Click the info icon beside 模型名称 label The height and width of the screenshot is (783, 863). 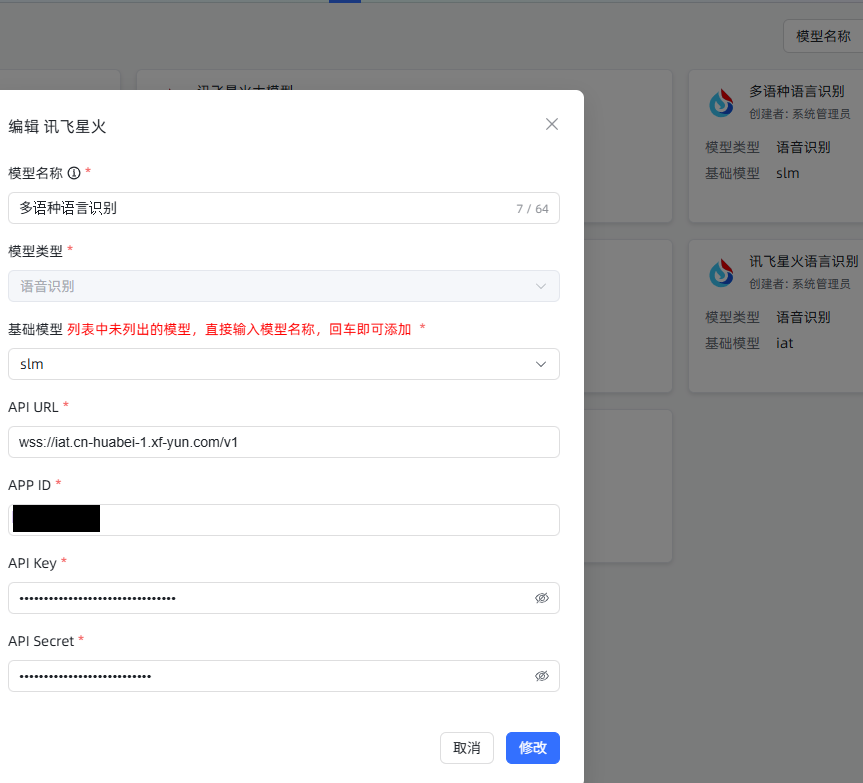point(73,173)
